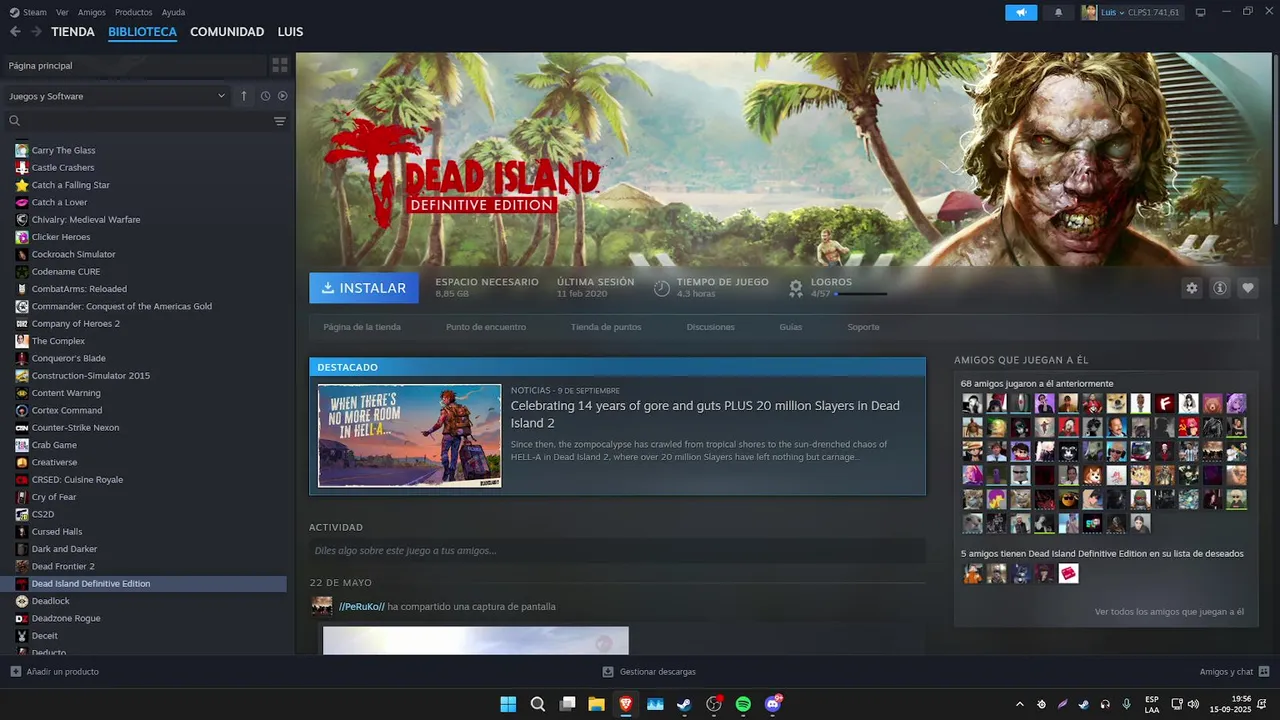Open game info icon
The height and width of the screenshot is (720, 1280).
1220,288
